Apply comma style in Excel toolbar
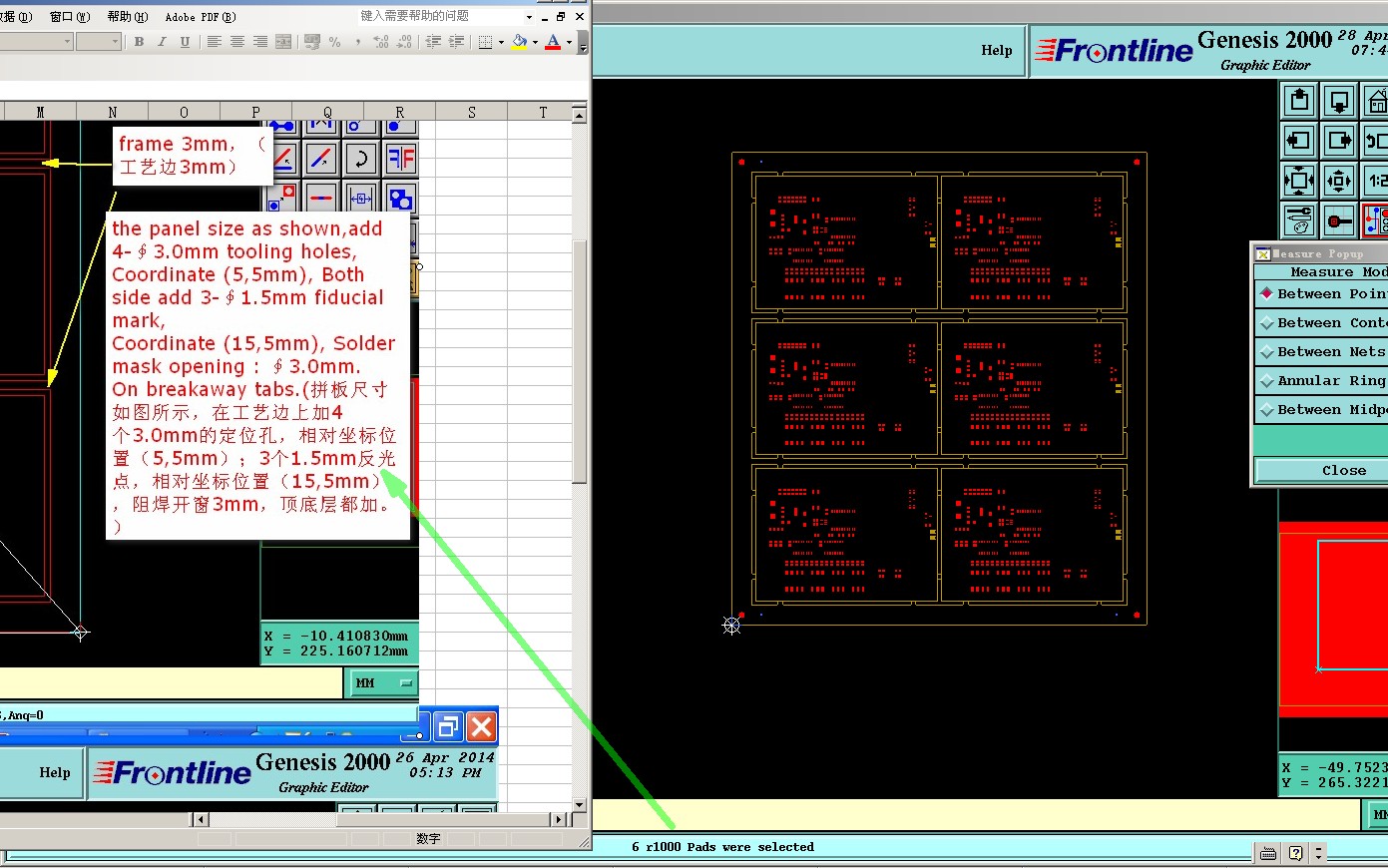 pyautogui.click(x=358, y=42)
